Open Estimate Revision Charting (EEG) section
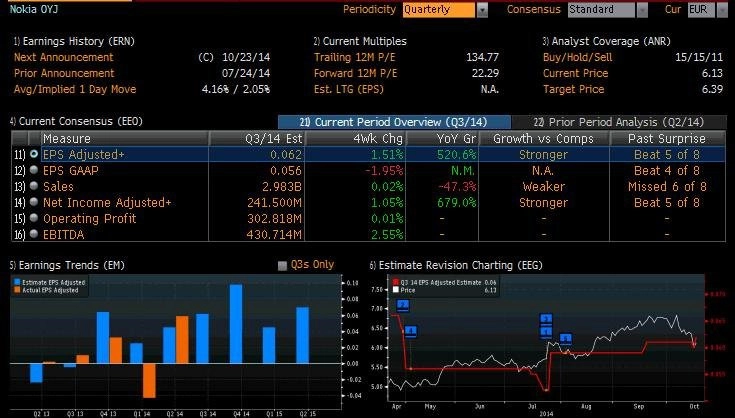The width and height of the screenshot is (735, 418). point(456,265)
